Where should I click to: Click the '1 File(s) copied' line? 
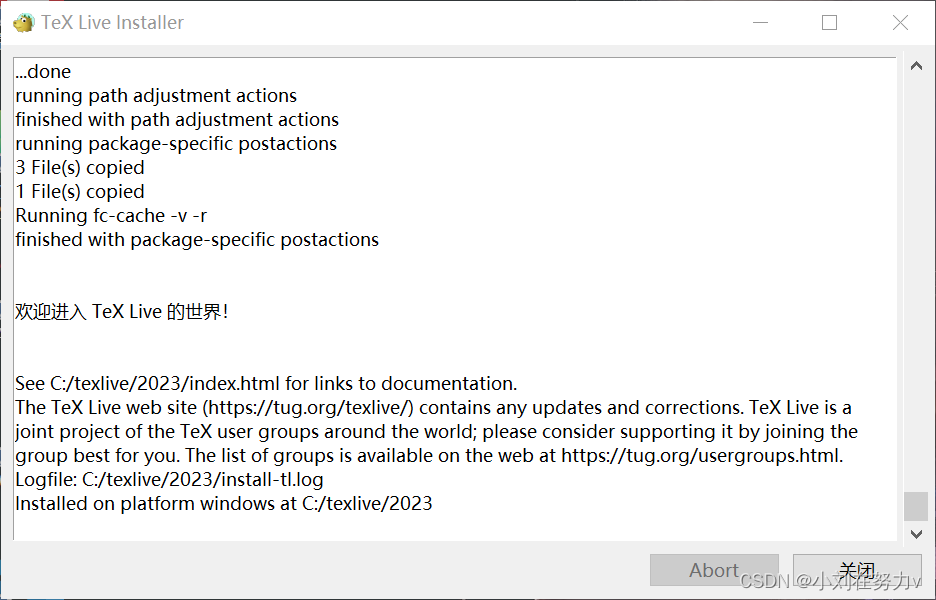click(79, 192)
